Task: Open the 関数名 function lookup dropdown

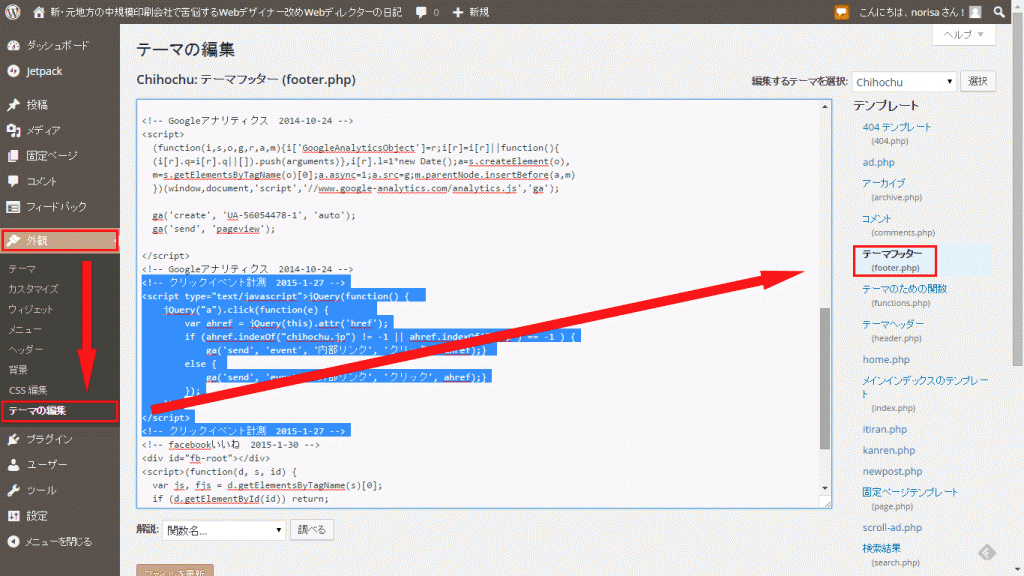Action: (x=223, y=530)
